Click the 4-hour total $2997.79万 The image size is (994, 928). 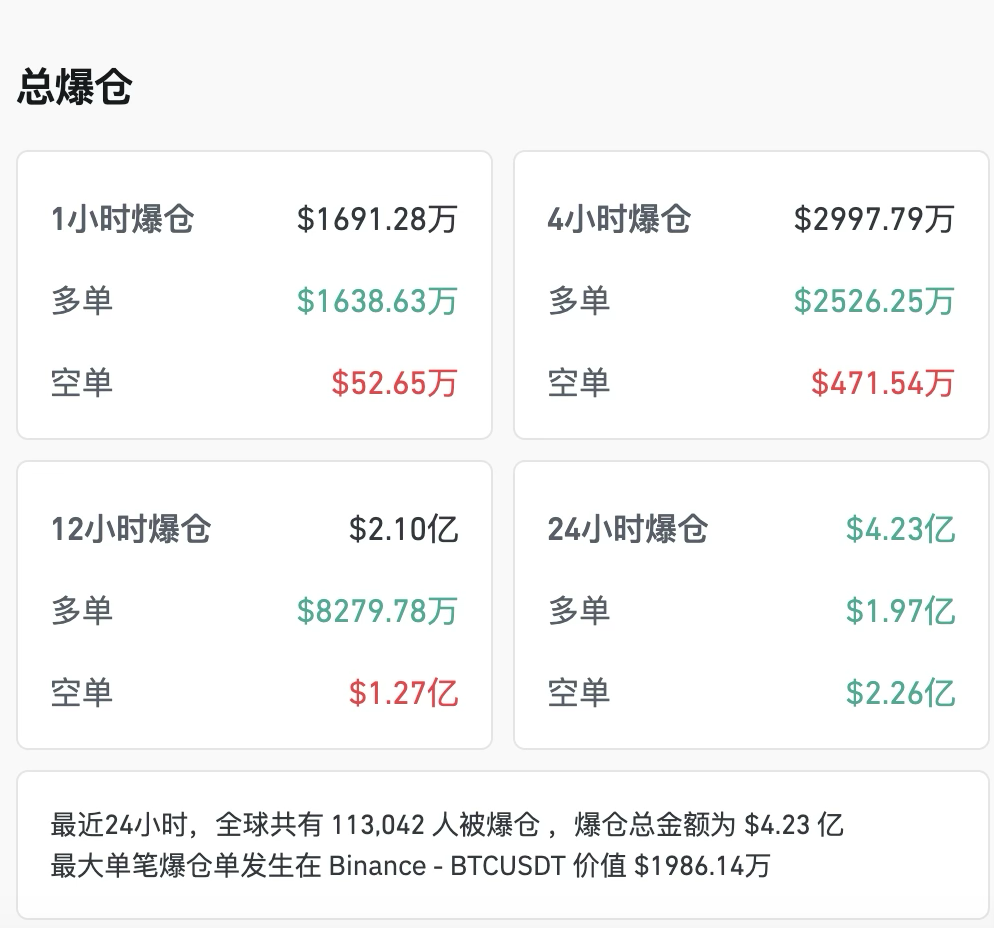pos(874,219)
